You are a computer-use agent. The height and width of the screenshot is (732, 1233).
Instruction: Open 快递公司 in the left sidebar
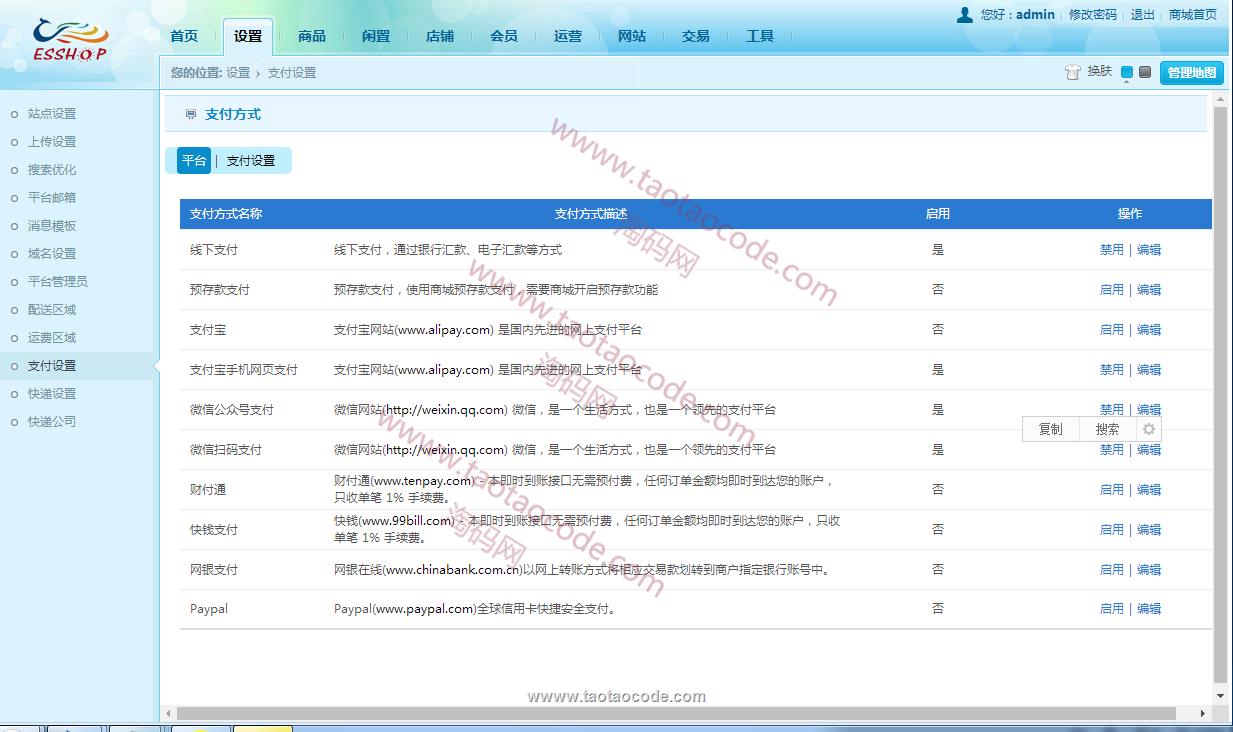(52, 422)
